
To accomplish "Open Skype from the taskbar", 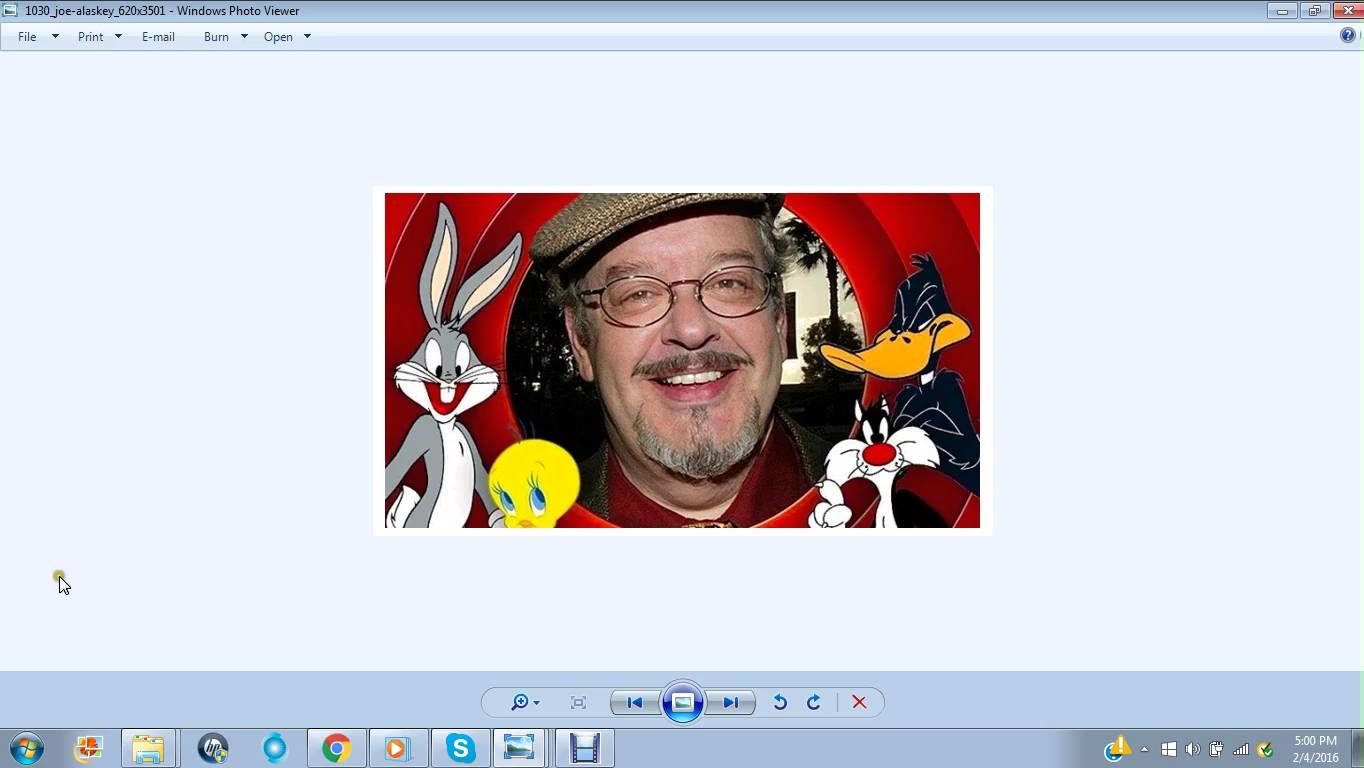I will click(x=460, y=748).
